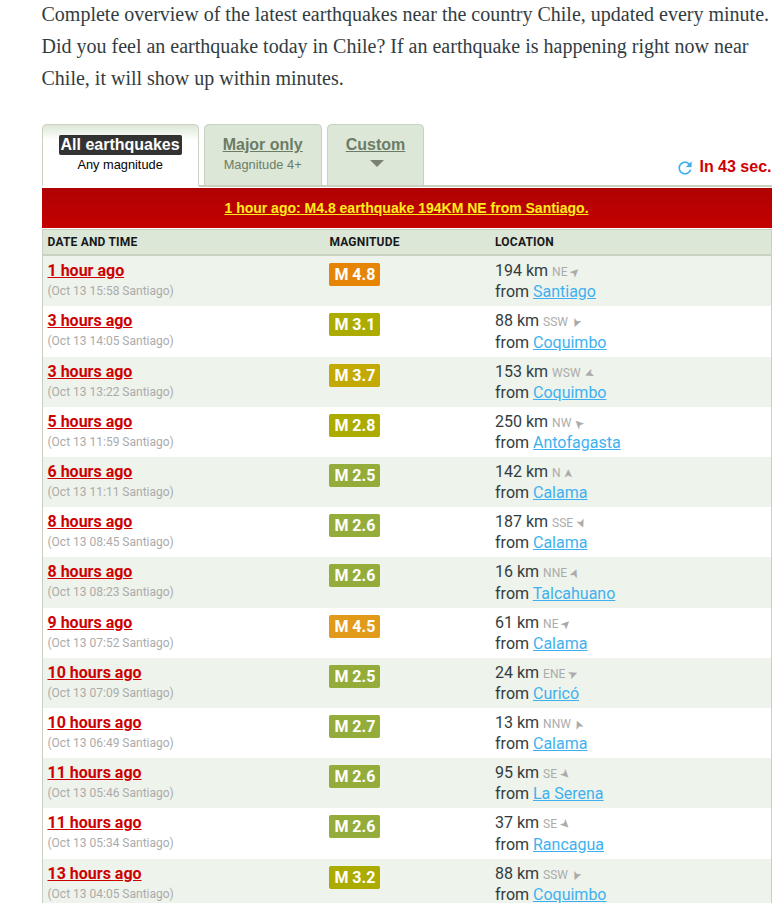Open the '1 hour ago' earthquake entry

coord(86,271)
